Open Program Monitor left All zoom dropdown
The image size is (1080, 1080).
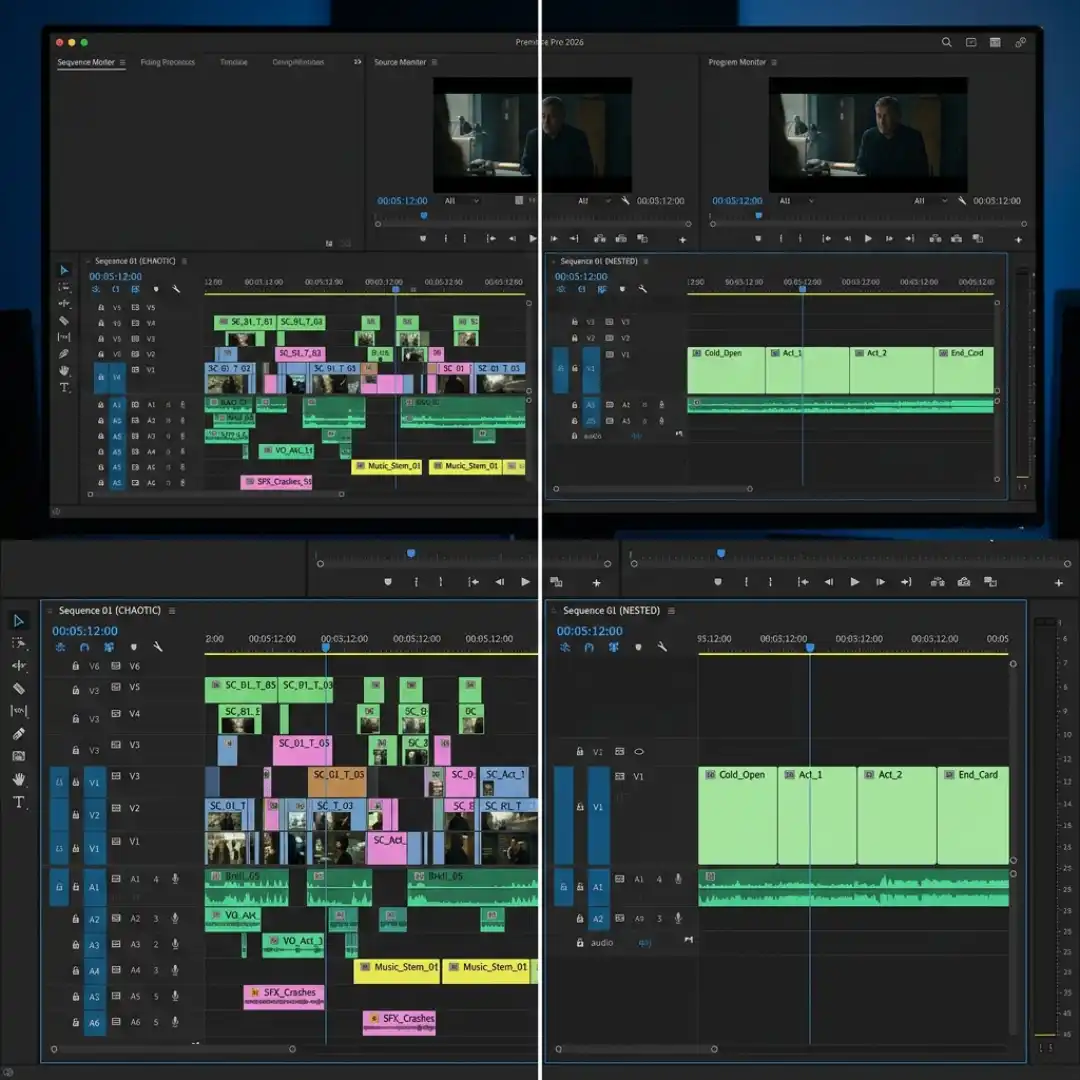click(796, 200)
